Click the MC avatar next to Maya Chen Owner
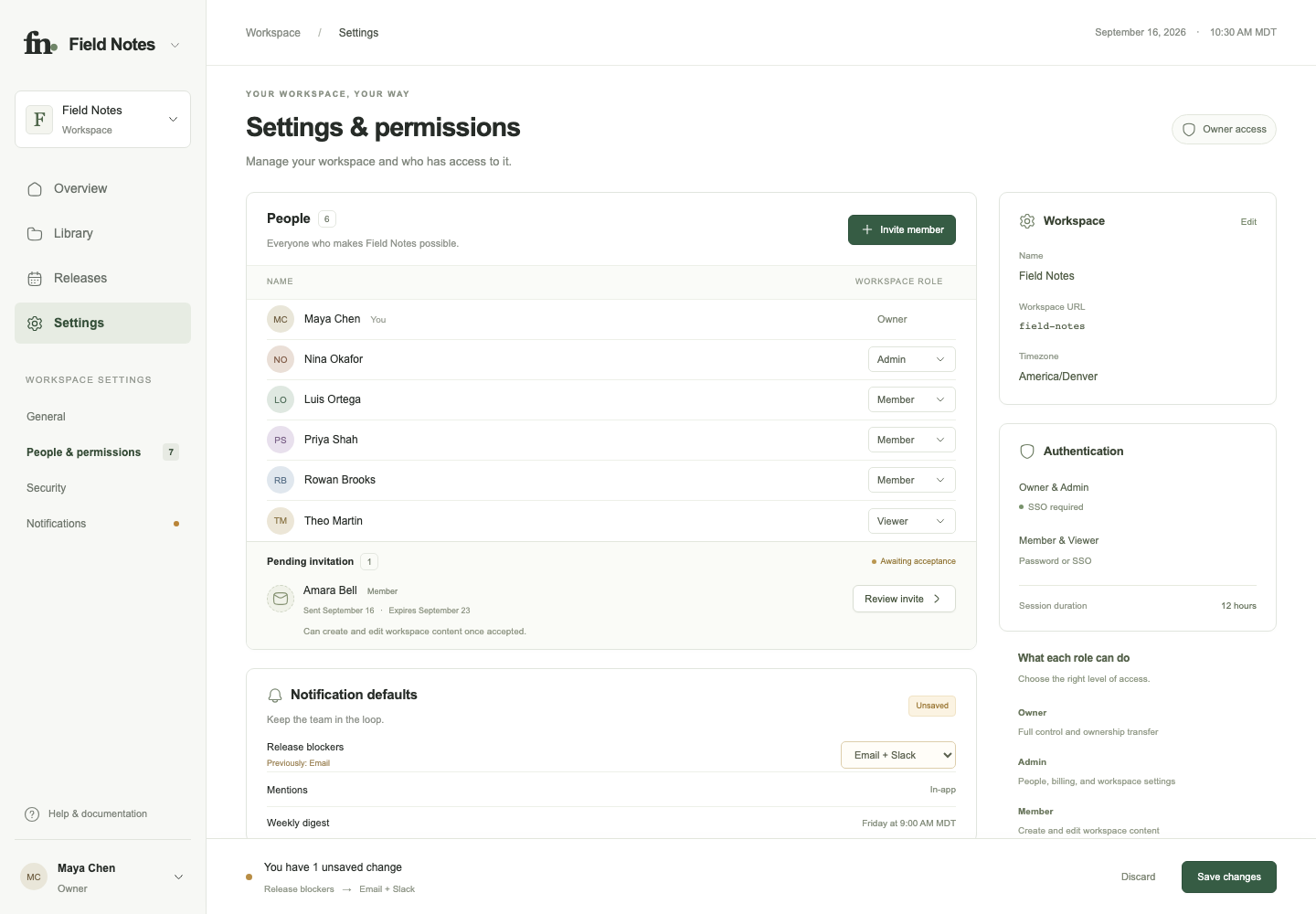 point(34,877)
